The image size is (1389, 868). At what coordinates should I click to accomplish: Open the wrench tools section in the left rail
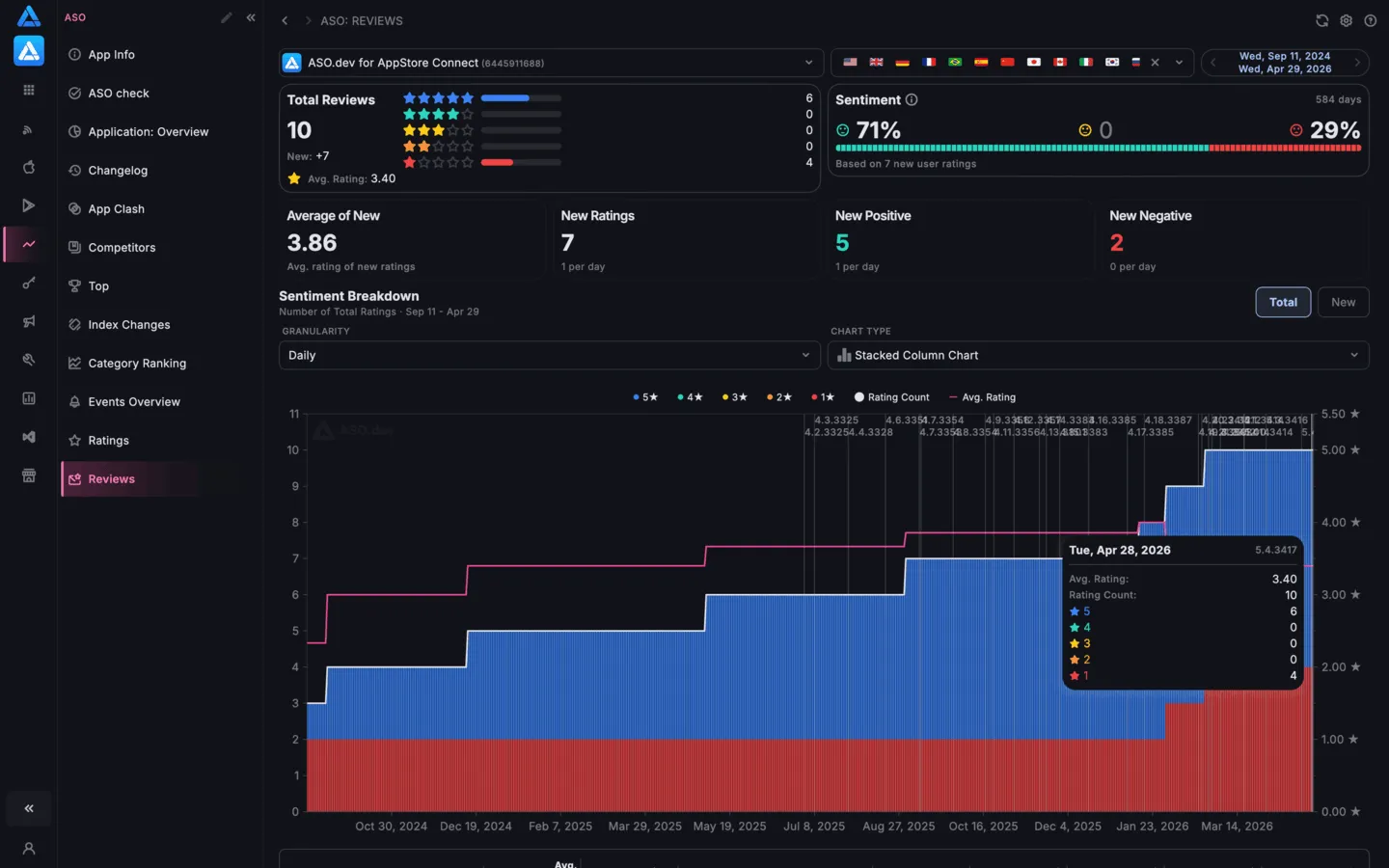tap(29, 360)
